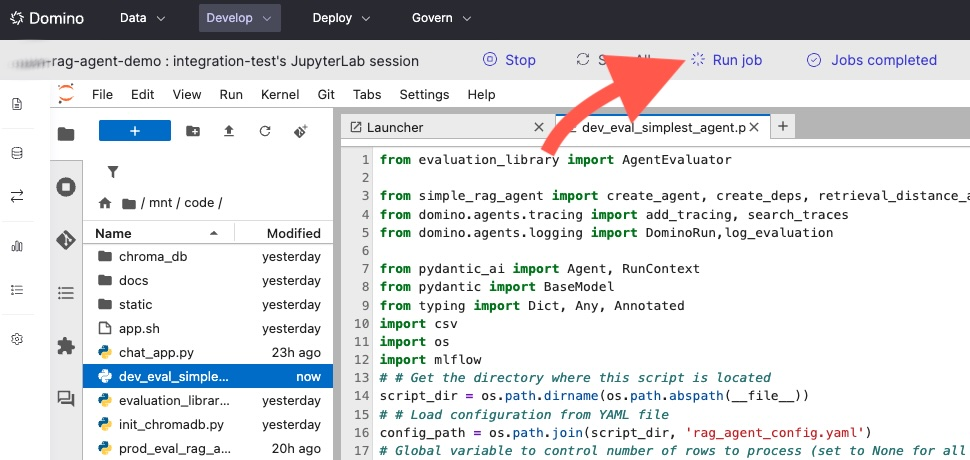Screen dimensions: 970x460
Task: Create a new folder in file browser
Action: pos(193,131)
